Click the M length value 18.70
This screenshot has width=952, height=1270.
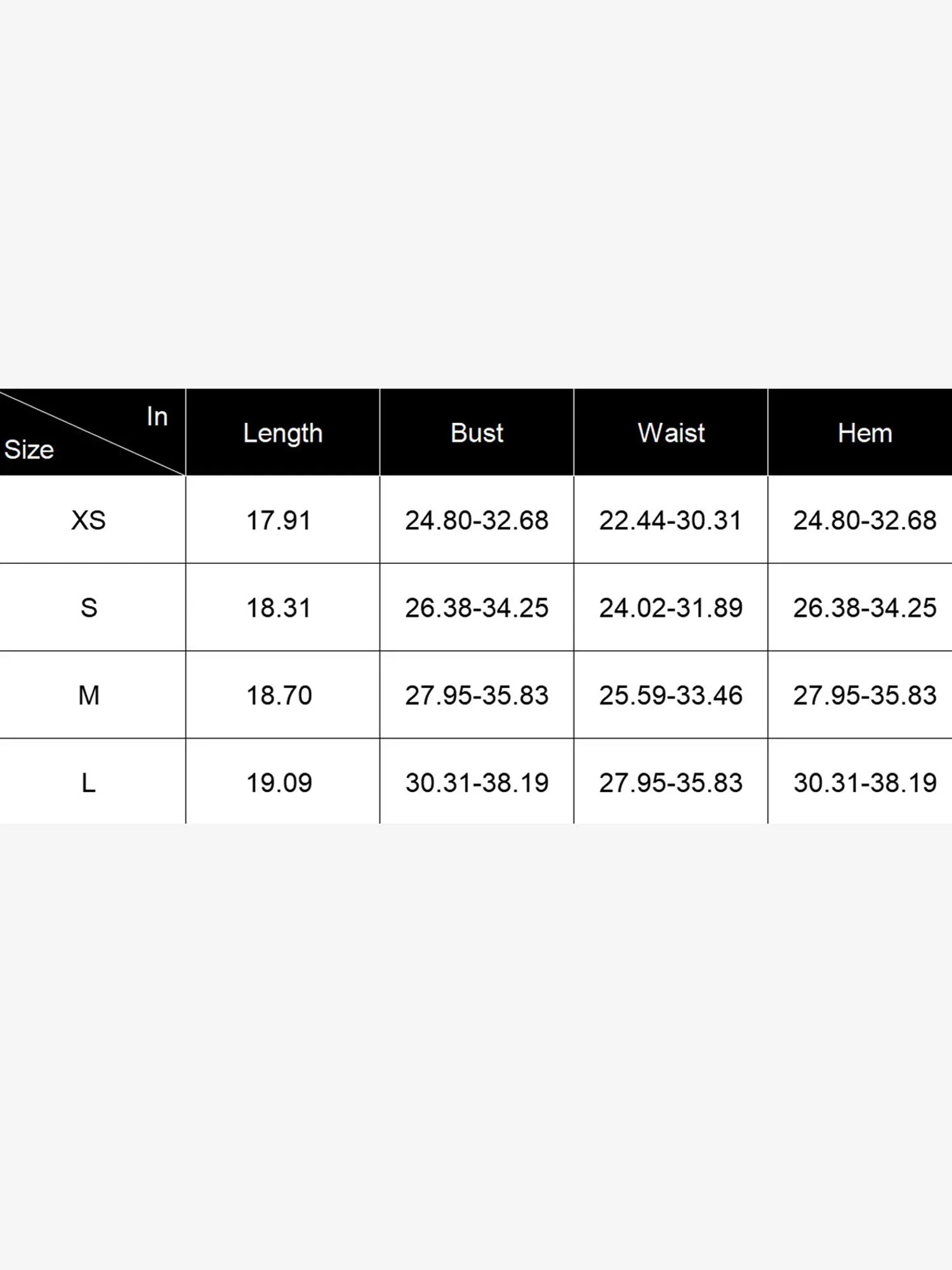(x=279, y=695)
